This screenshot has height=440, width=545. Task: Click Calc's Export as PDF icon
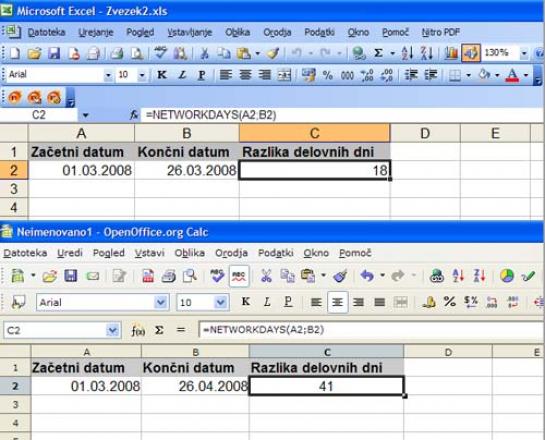[148, 276]
